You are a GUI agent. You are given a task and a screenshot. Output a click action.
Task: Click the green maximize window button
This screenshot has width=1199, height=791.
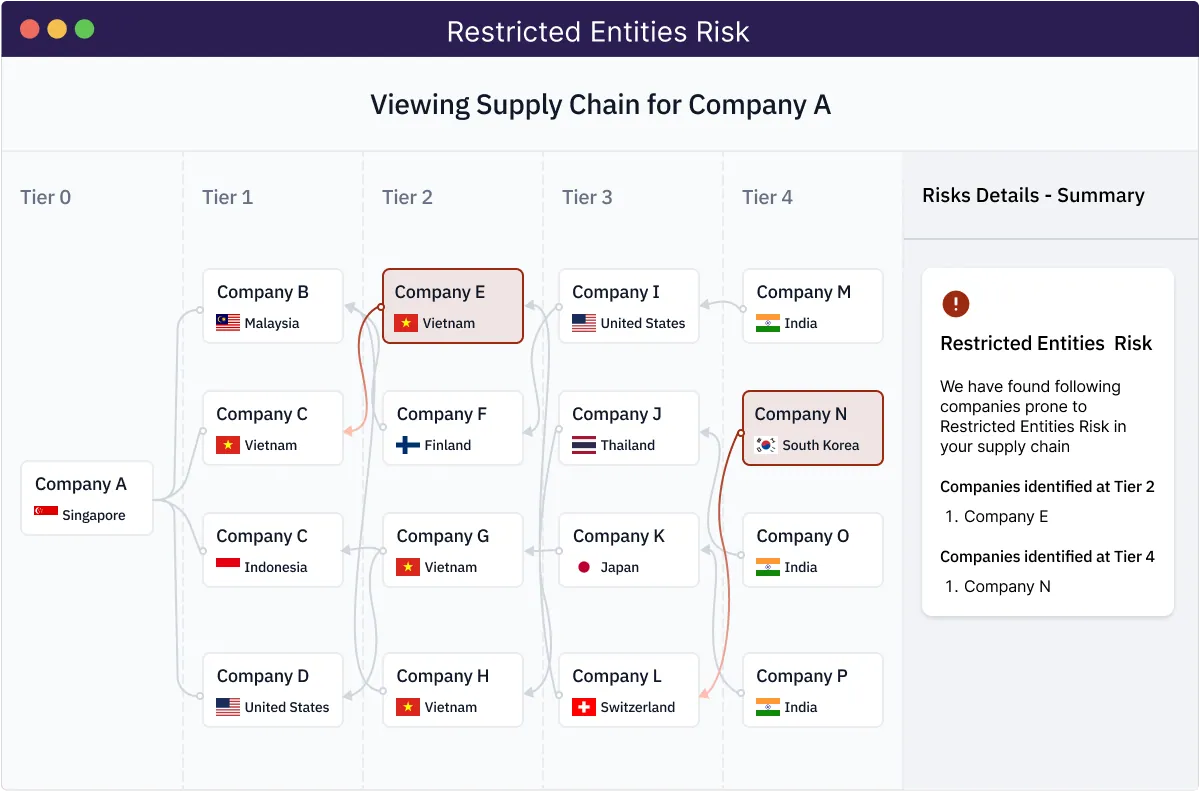pos(85,29)
